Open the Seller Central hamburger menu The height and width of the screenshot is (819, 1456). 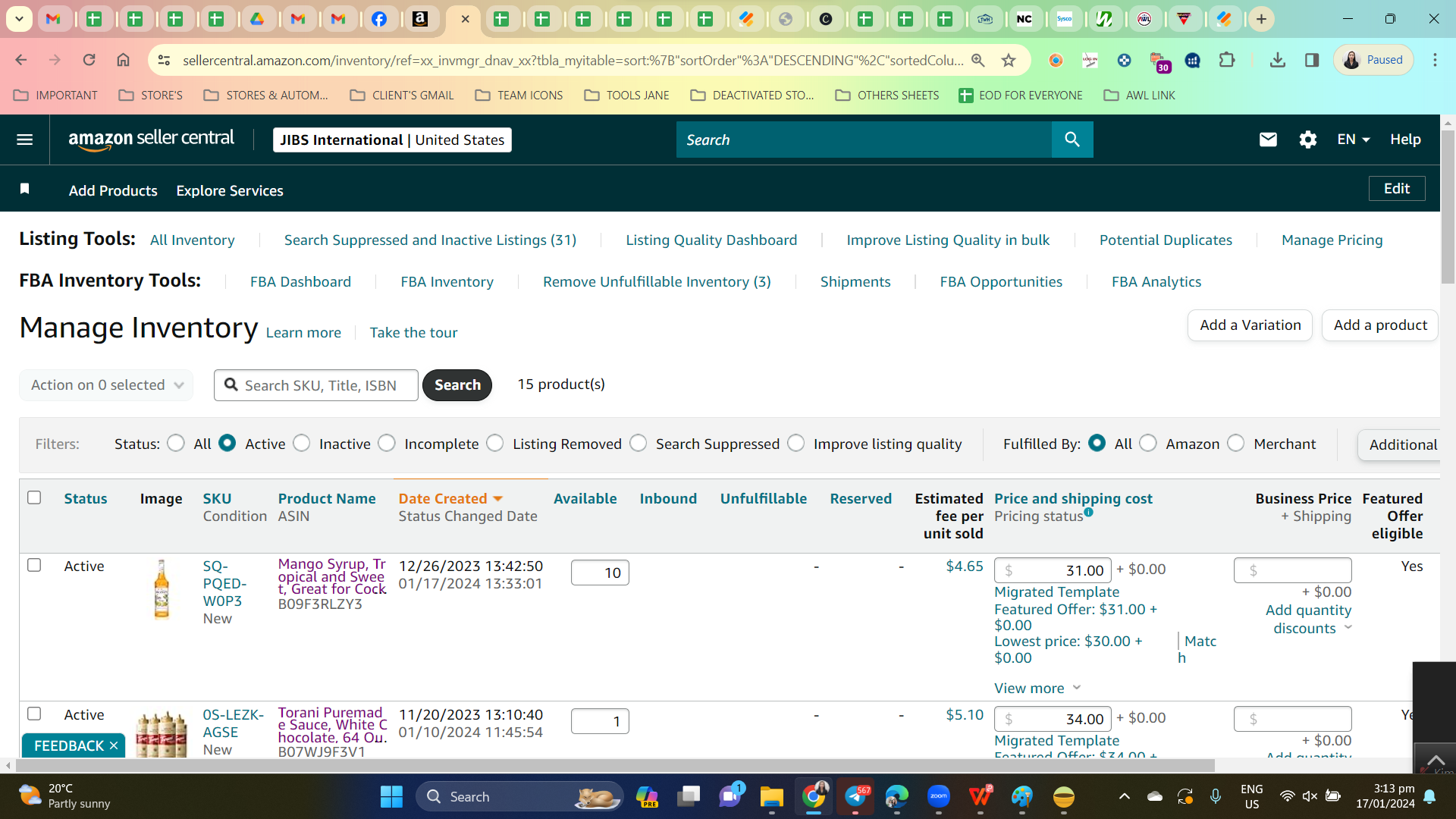tap(25, 140)
